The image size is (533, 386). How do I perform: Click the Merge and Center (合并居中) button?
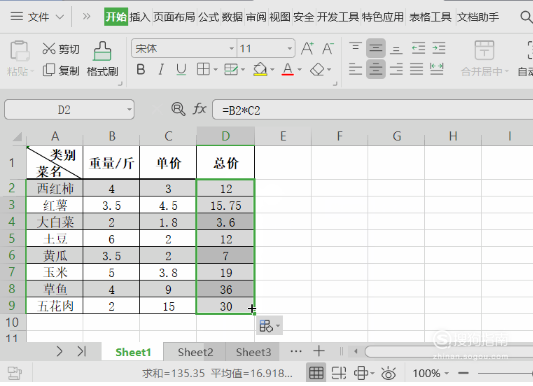coord(484,58)
